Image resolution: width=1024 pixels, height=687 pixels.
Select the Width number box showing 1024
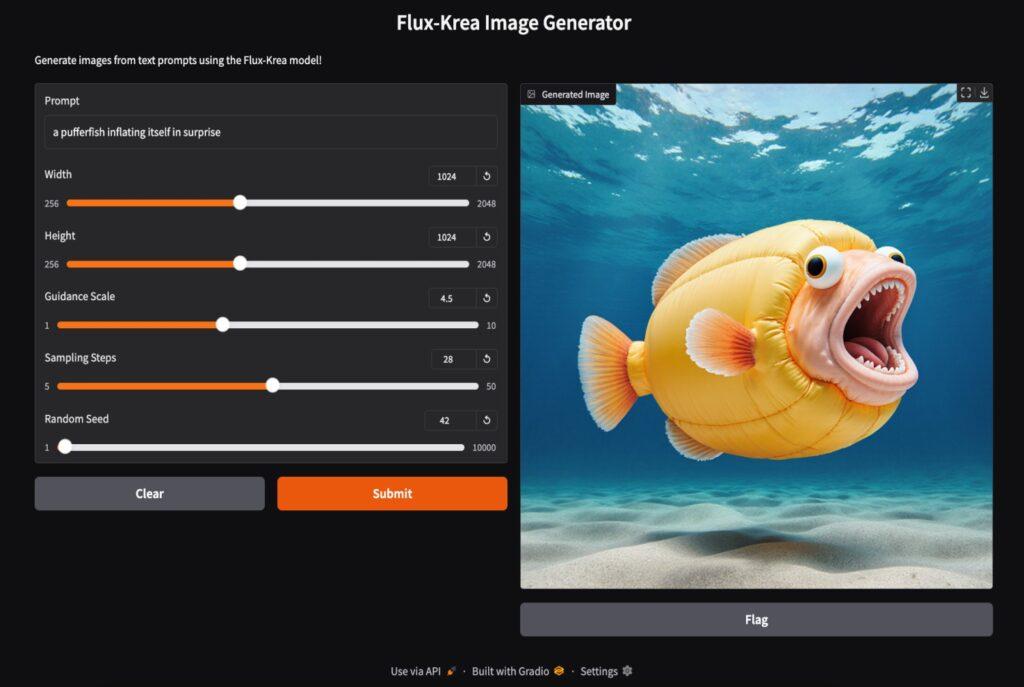452,176
